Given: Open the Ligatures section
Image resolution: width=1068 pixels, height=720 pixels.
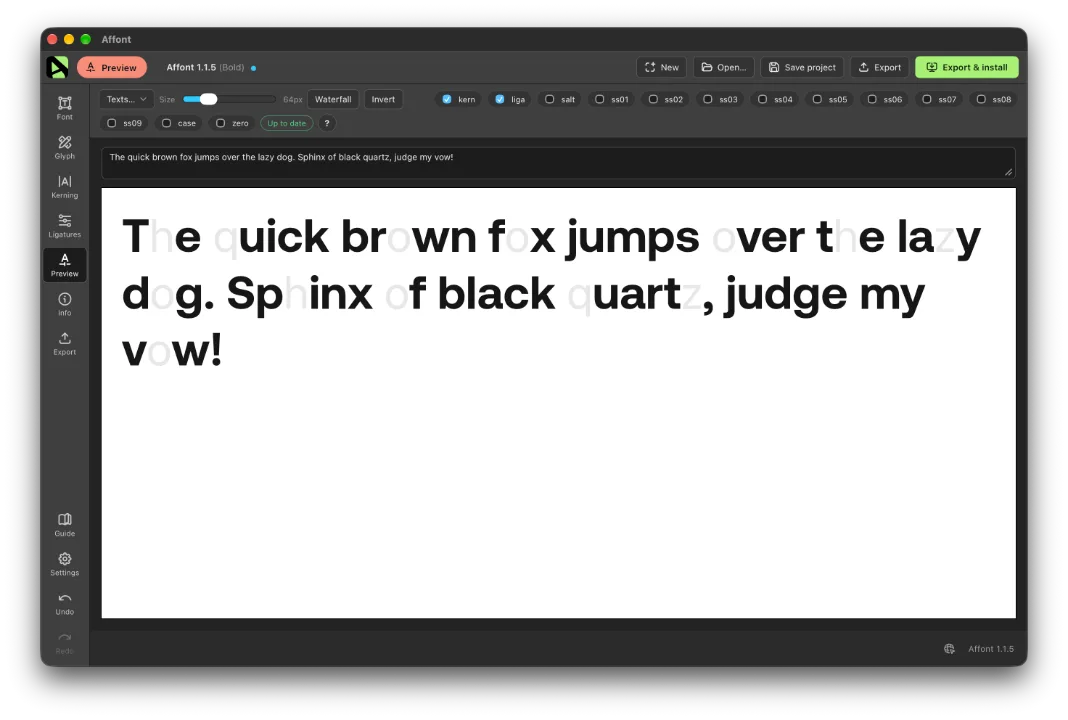Looking at the screenshot, I should coord(65,225).
